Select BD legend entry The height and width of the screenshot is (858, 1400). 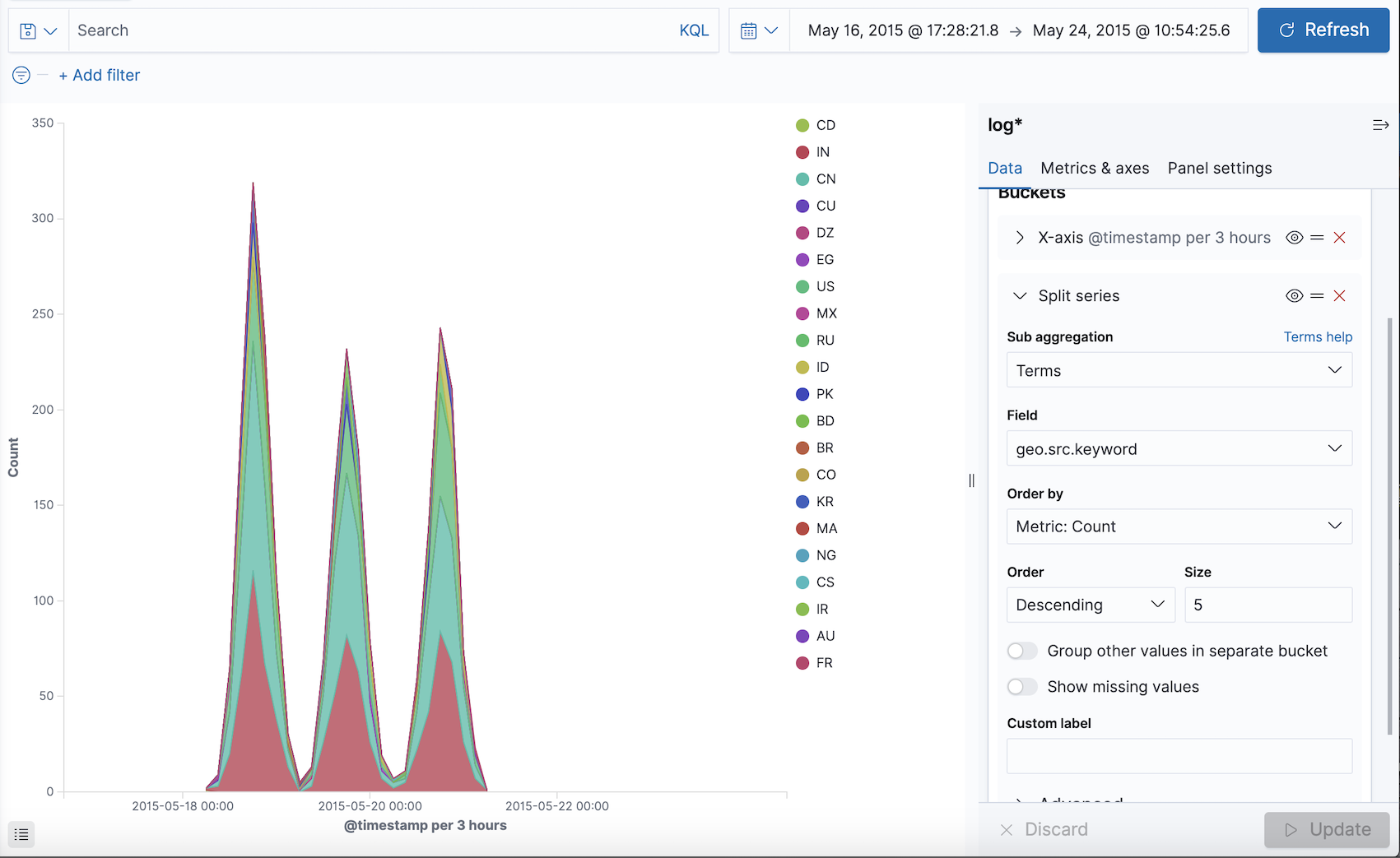point(815,421)
